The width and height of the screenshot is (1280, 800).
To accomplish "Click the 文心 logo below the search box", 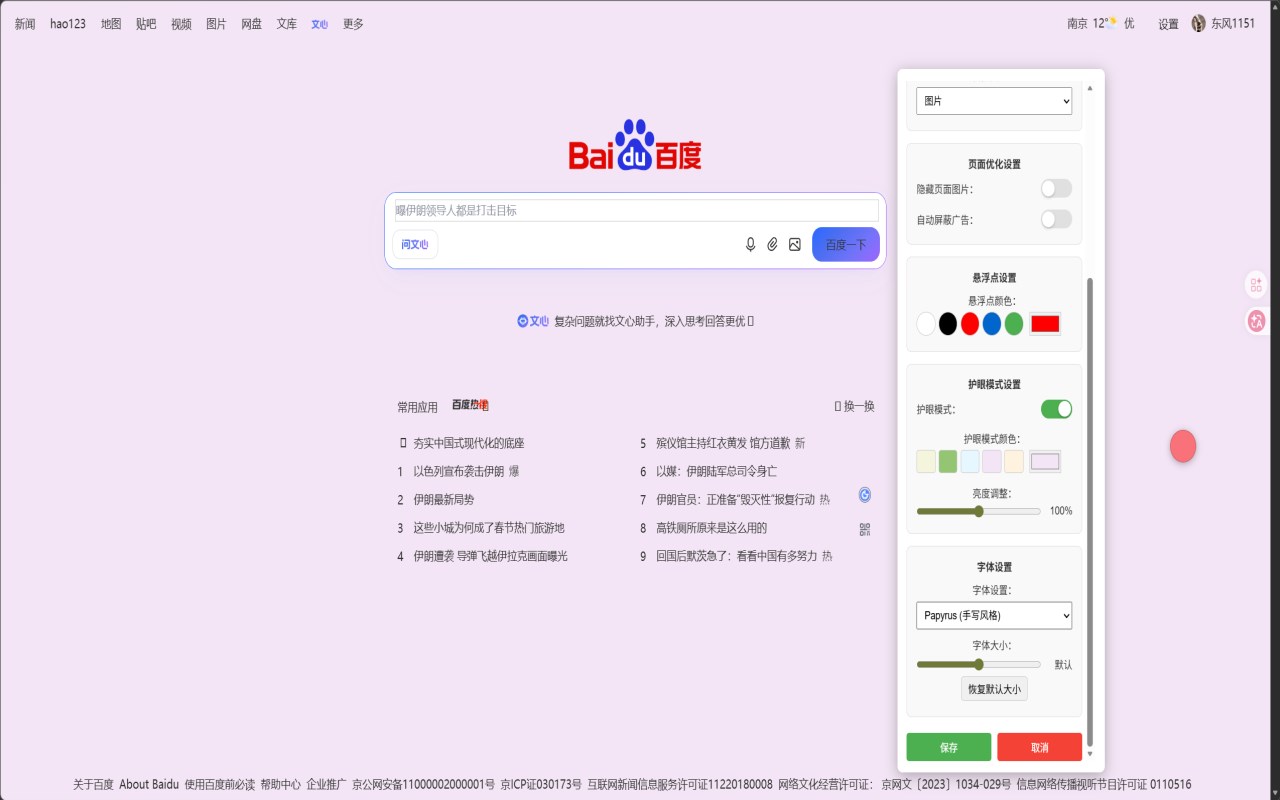I will [x=533, y=321].
